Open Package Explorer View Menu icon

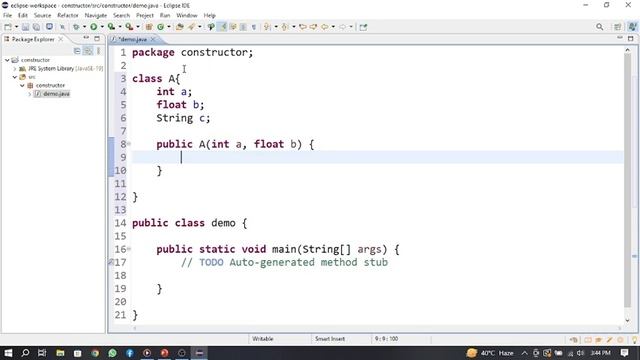click(x=98, y=51)
